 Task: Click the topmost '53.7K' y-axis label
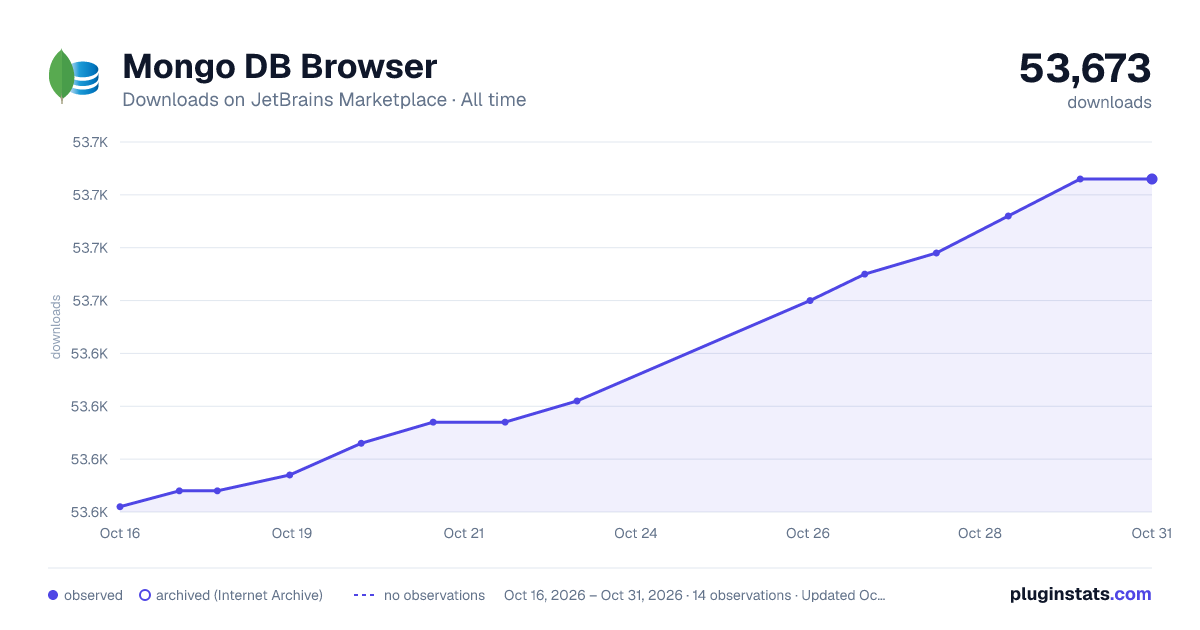coord(90,142)
